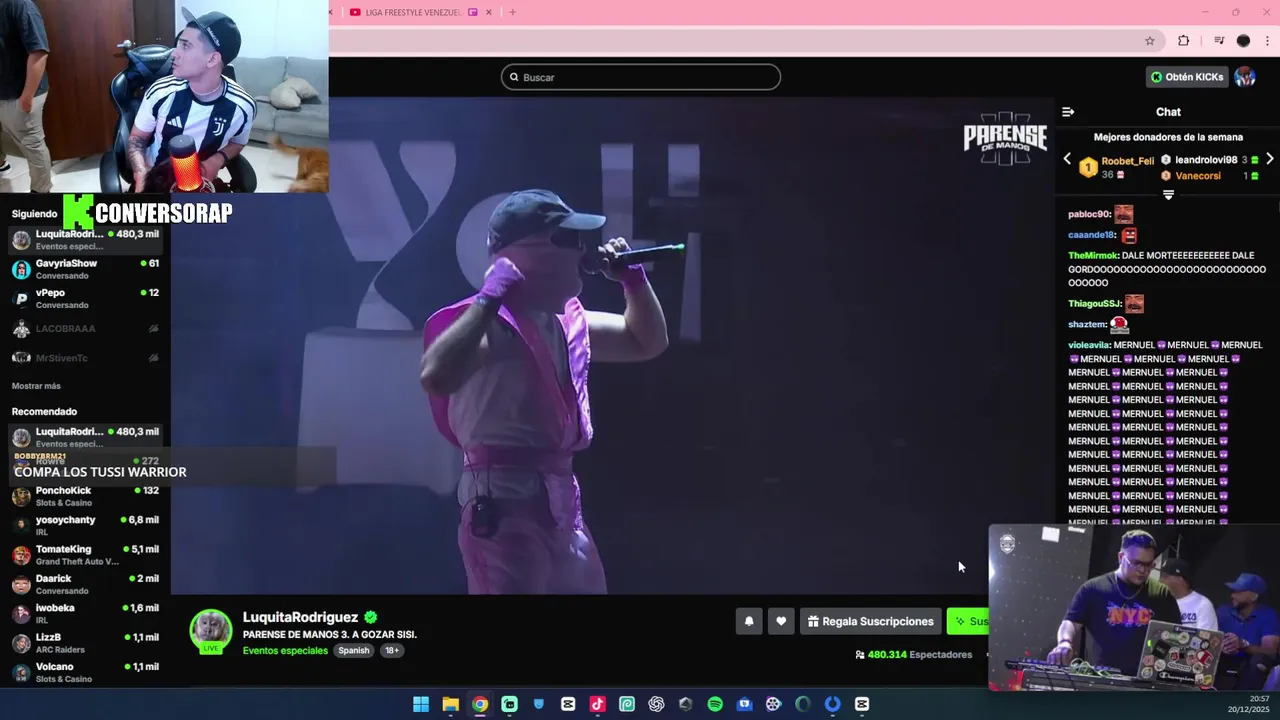Open leandrolovi98 donor entry

(x=1210, y=160)
